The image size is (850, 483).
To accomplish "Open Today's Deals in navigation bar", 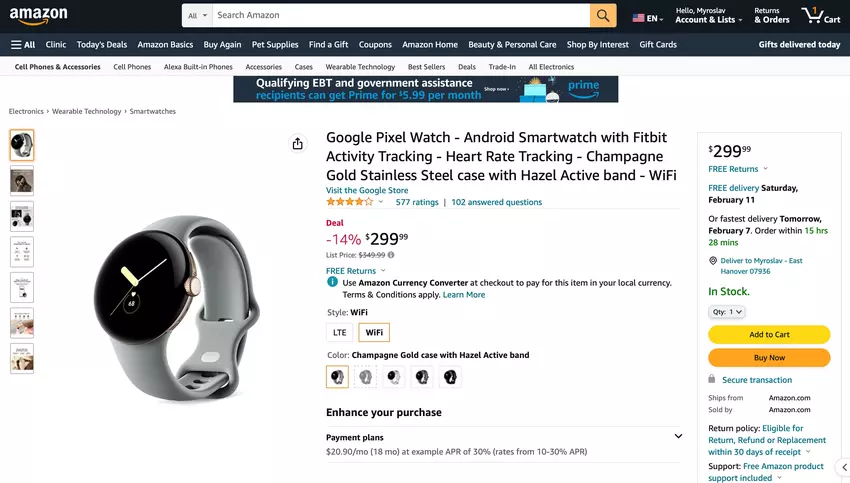I will click(102, 45).
